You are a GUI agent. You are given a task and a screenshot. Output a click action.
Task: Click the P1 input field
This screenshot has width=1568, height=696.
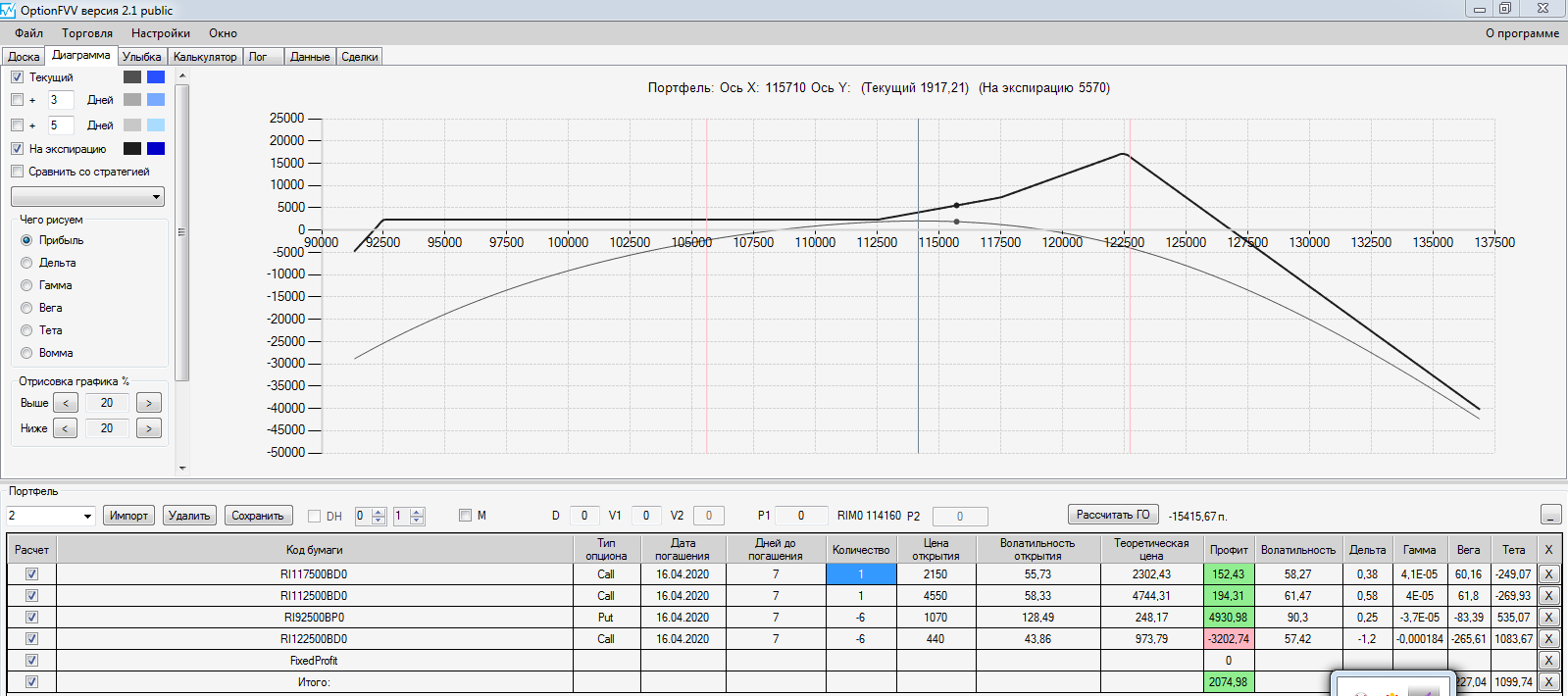click(801, 516)
